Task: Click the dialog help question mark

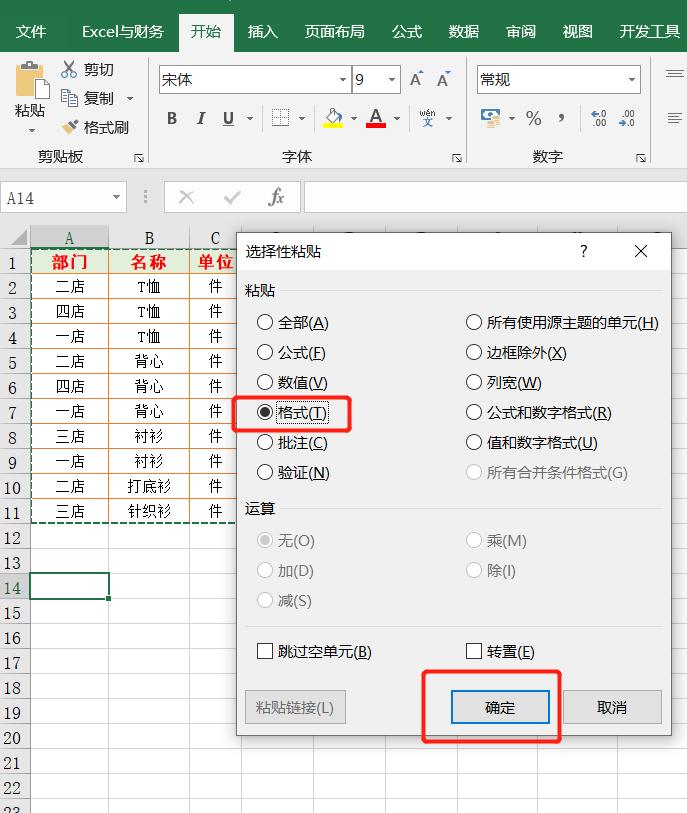Action: point(584,251)
